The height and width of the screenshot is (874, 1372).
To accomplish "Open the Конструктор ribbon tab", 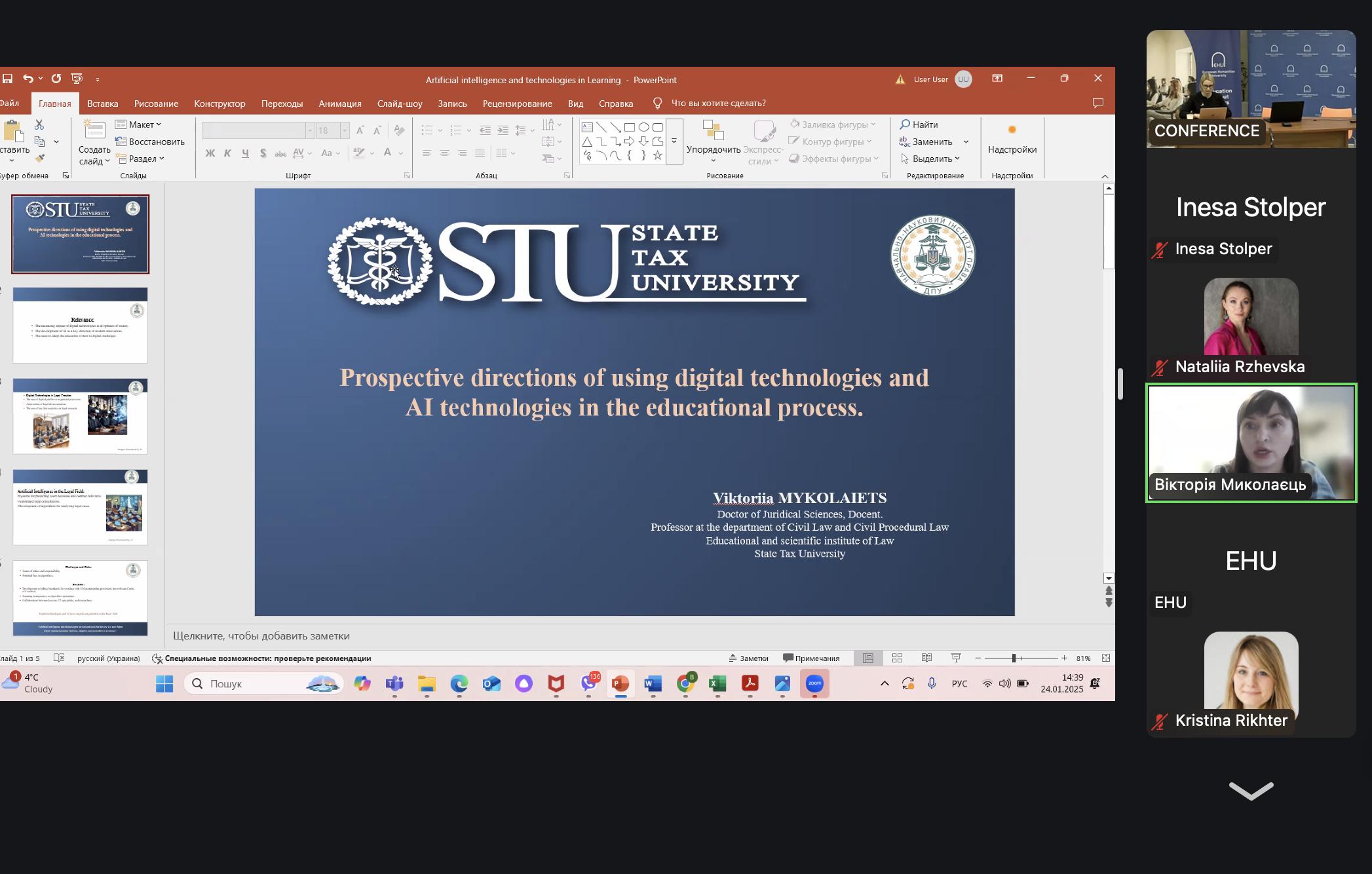I will 219,104.
